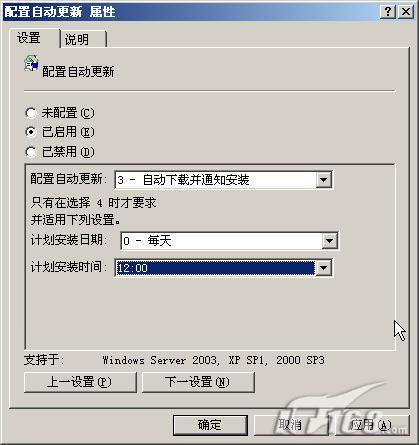
Task: Expand the 计划安装时间 dropdown arrow
Action: click(x=323, y=268)
